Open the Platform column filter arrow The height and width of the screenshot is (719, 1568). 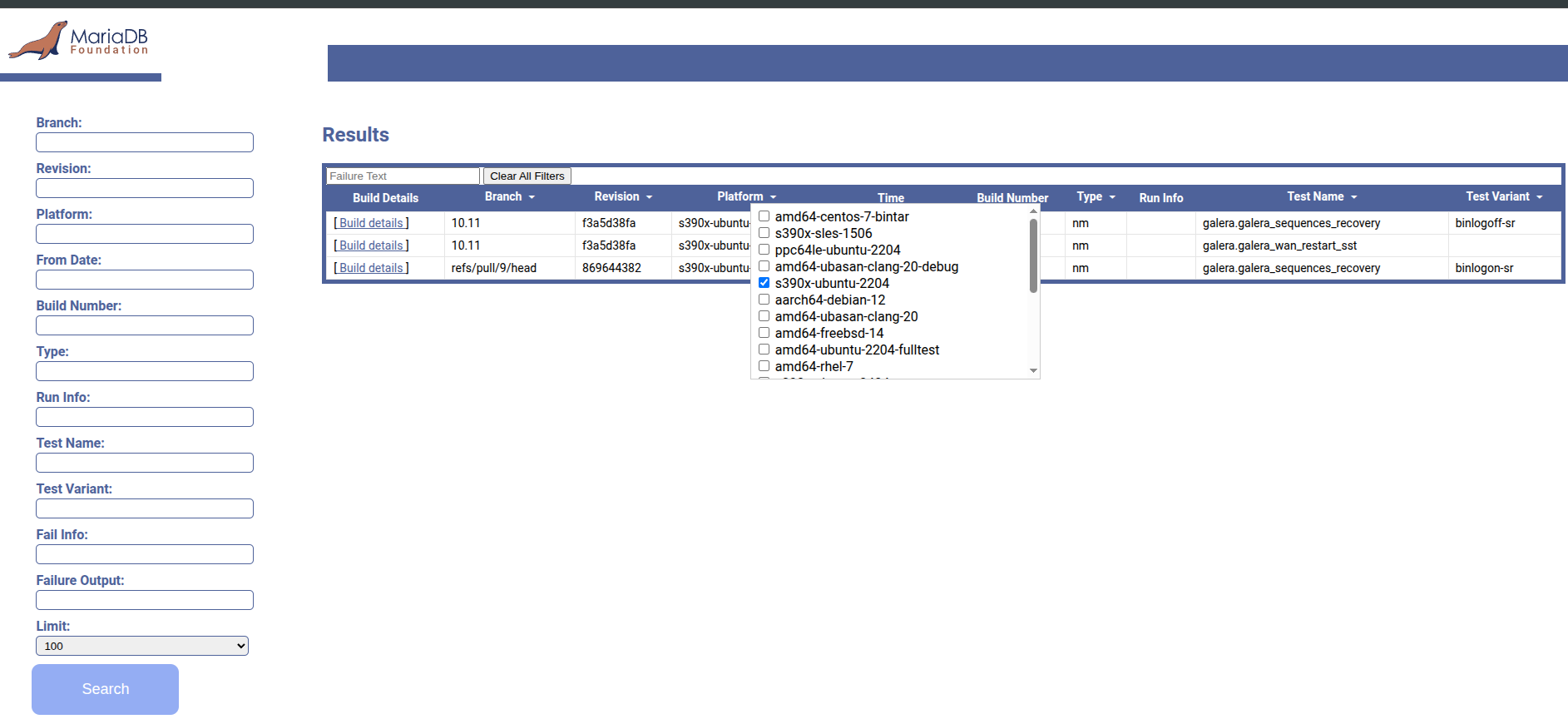(773, 197)
